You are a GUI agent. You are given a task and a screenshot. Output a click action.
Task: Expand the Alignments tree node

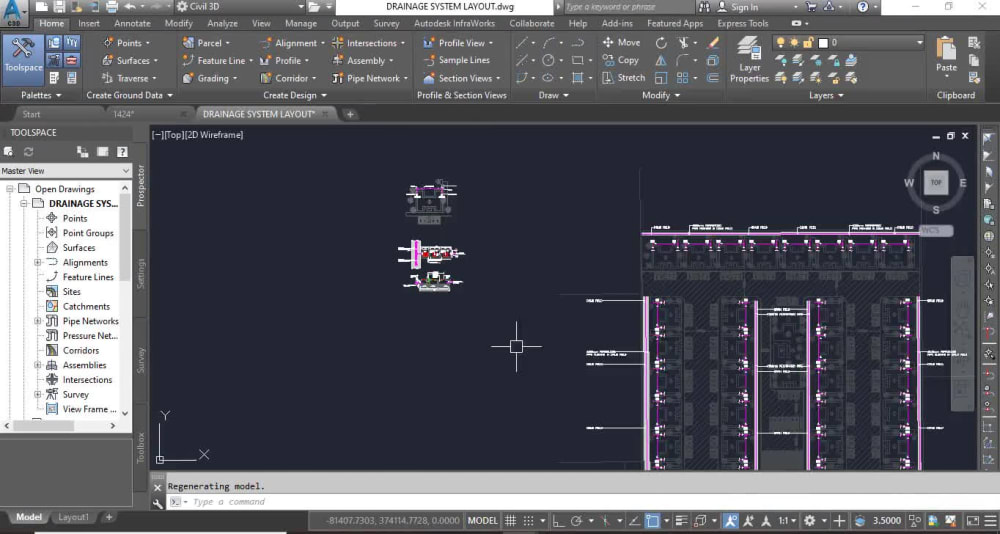[38, 263]
